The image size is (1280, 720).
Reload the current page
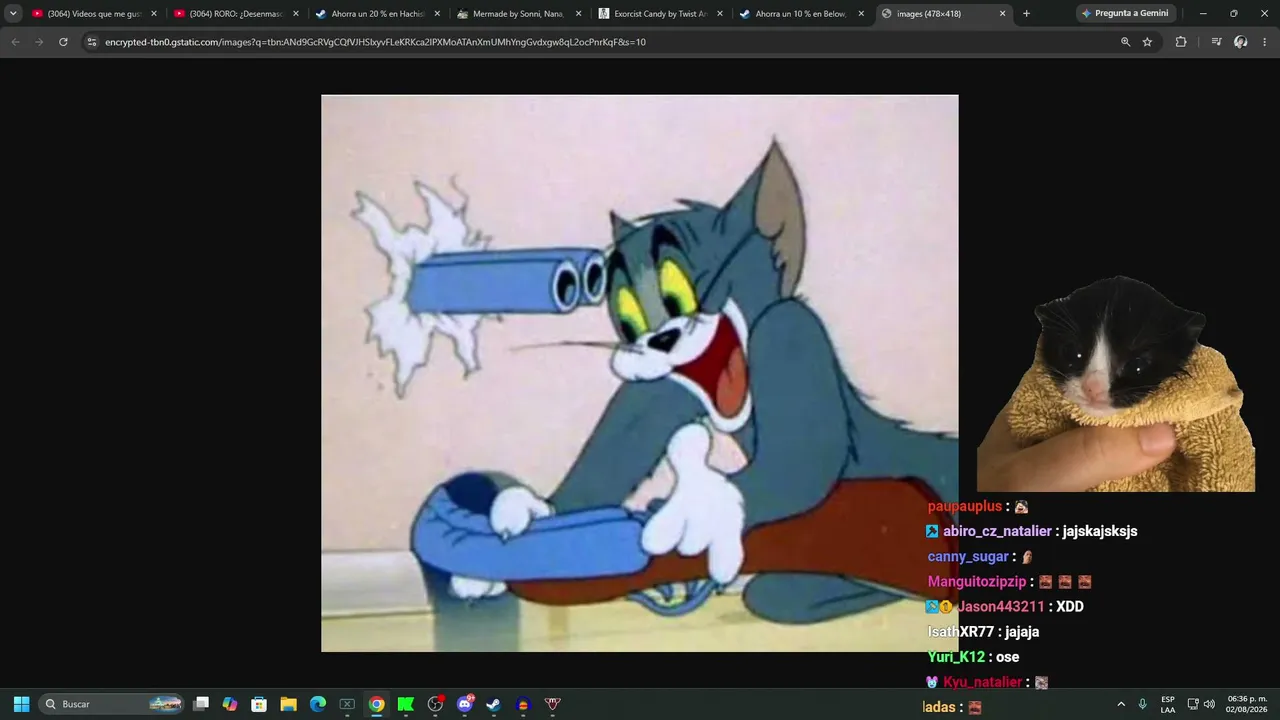click(x=63, y=42)
